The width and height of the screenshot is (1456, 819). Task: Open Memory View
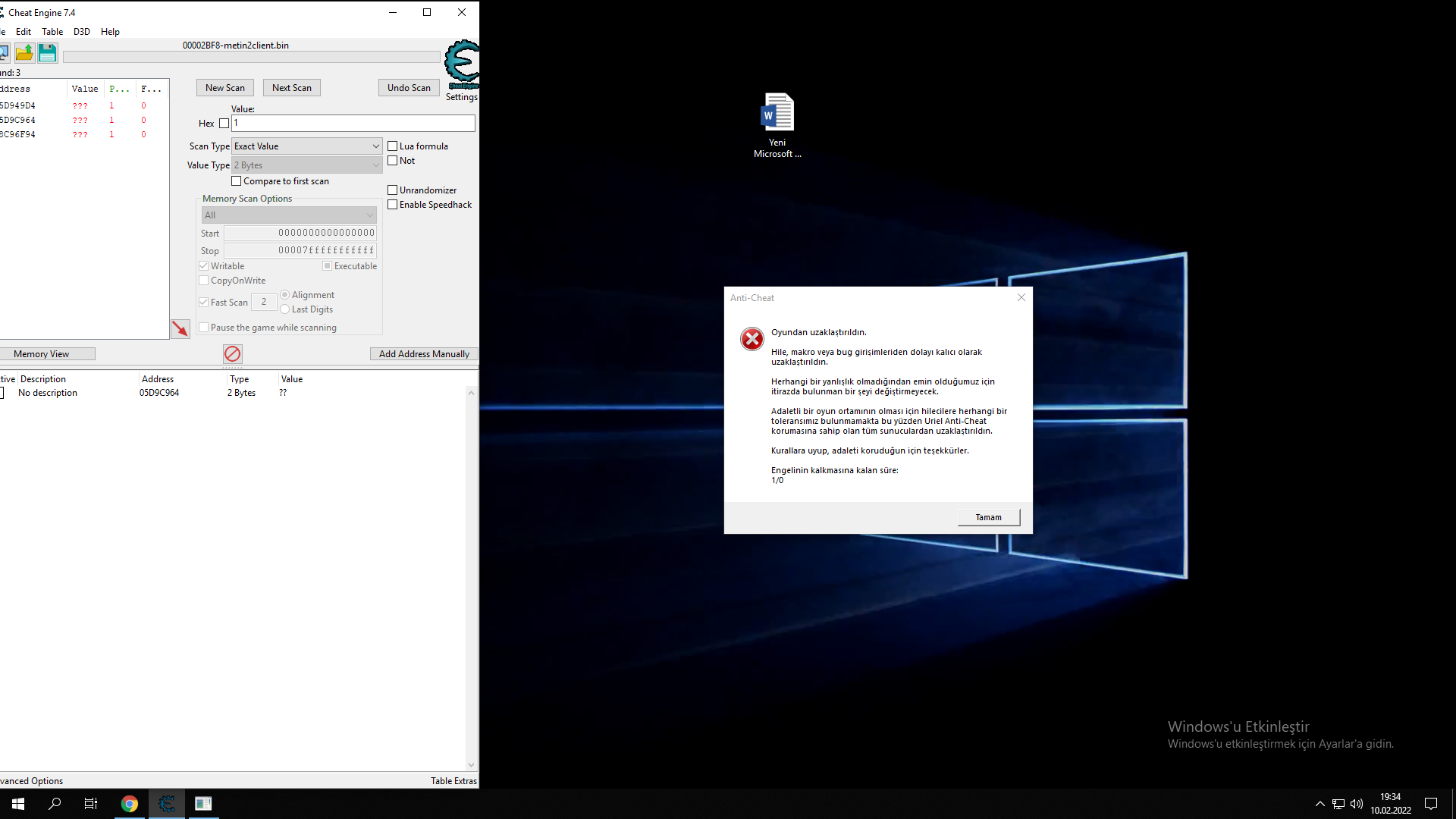coord(47,354)
